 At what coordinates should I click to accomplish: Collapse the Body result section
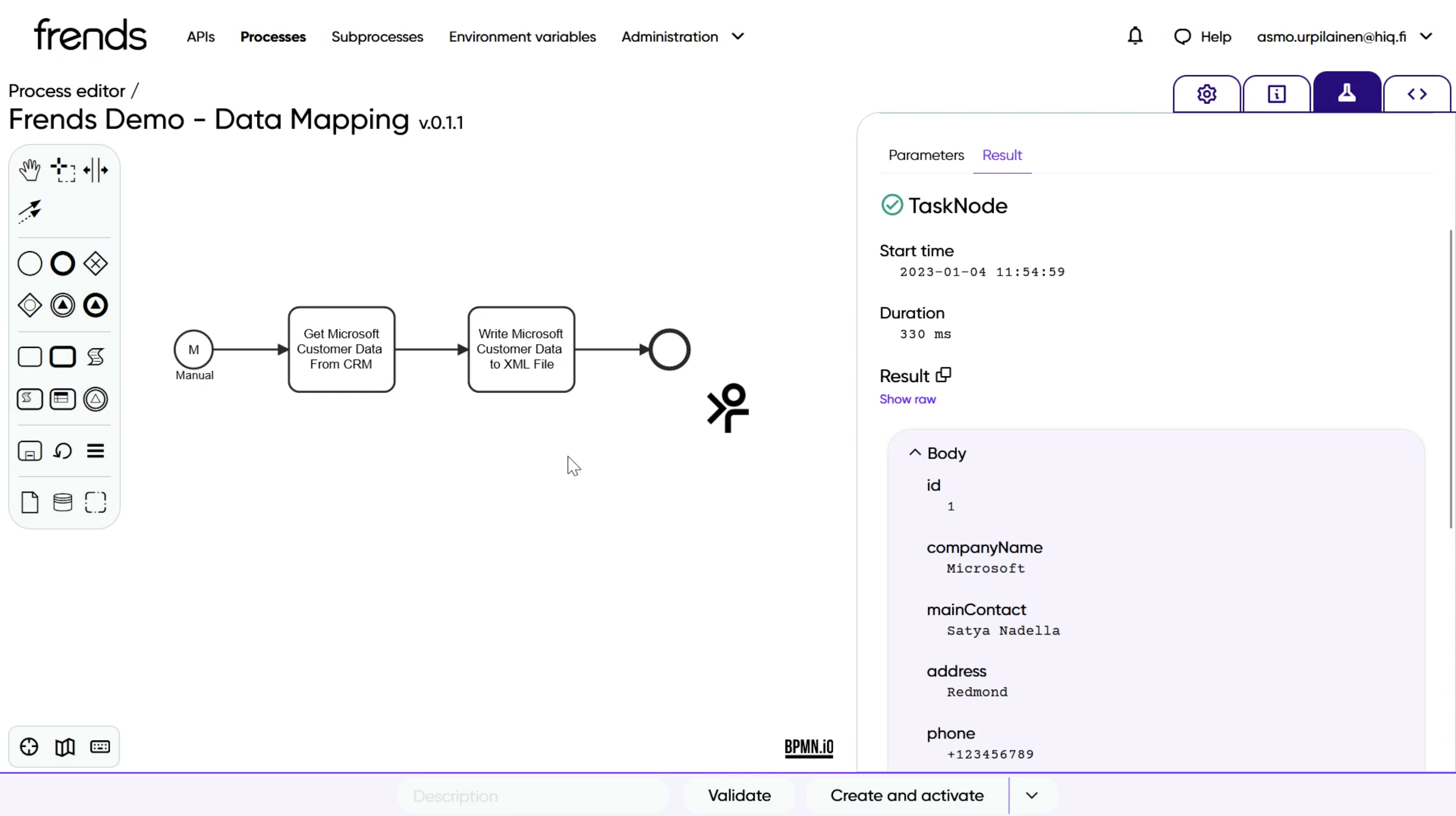pyautogui.click(x=915, y=453)
